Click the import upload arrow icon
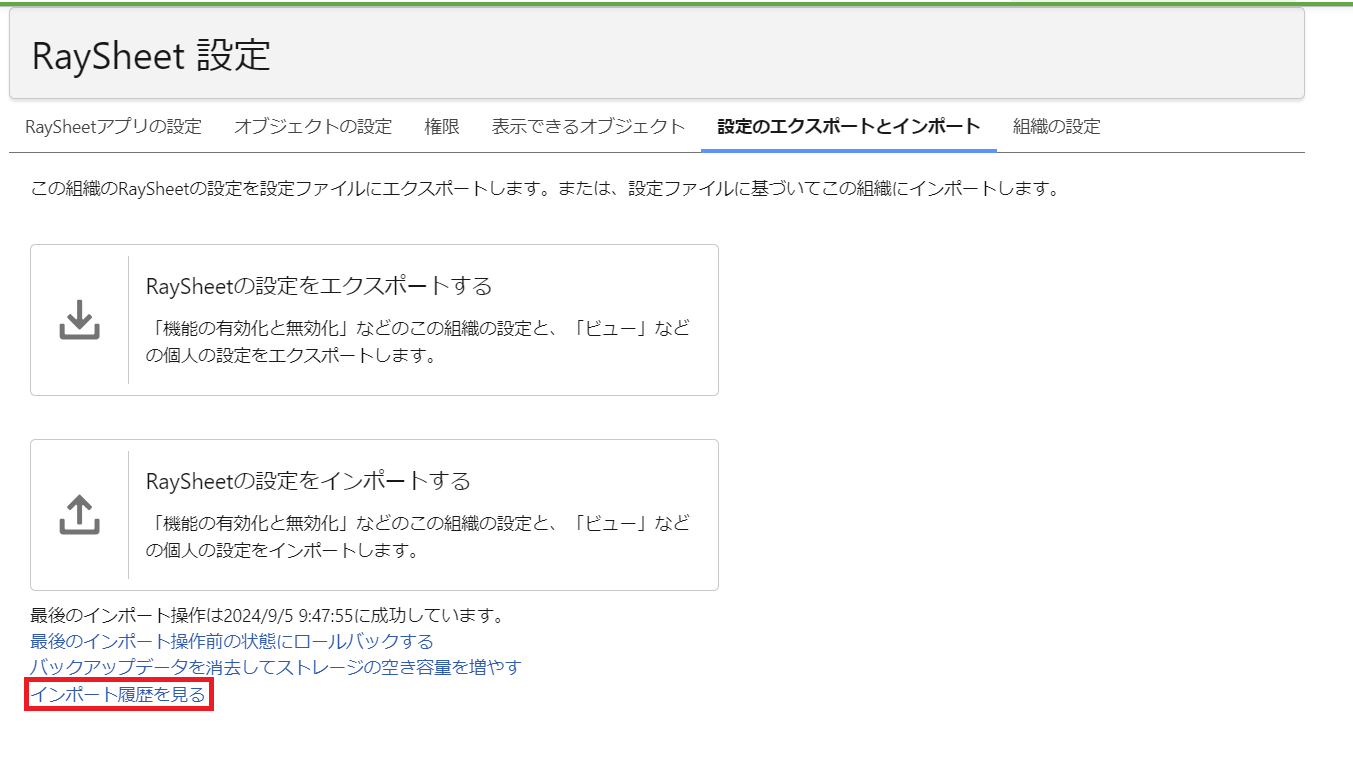 80,515
